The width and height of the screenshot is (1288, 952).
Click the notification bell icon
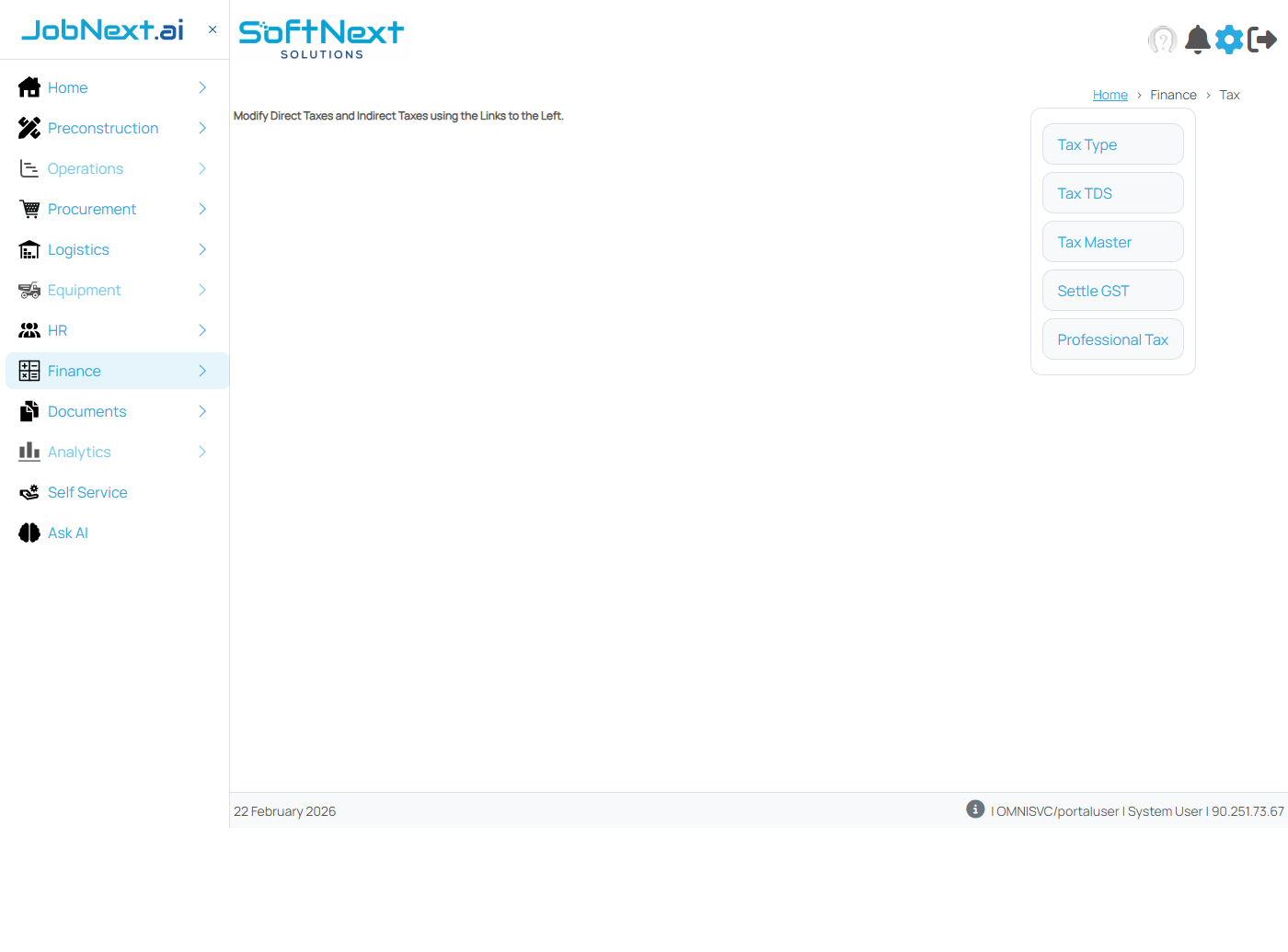(x=1197, y=40)
